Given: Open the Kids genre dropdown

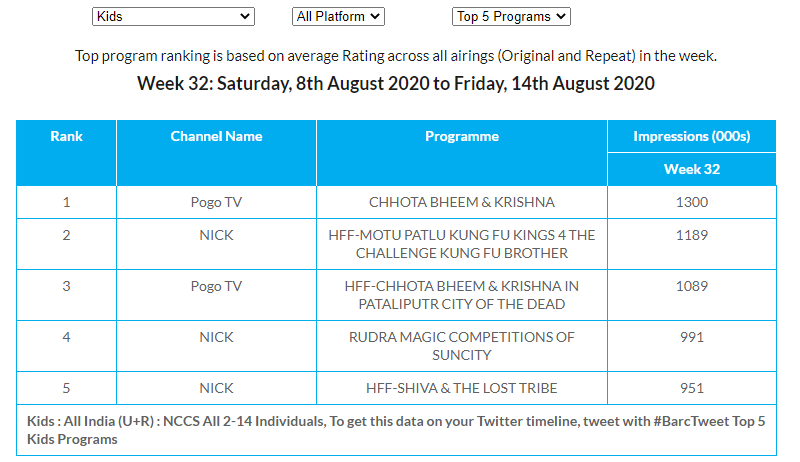Looking at the screenshot, I should [x=173, y=16].
